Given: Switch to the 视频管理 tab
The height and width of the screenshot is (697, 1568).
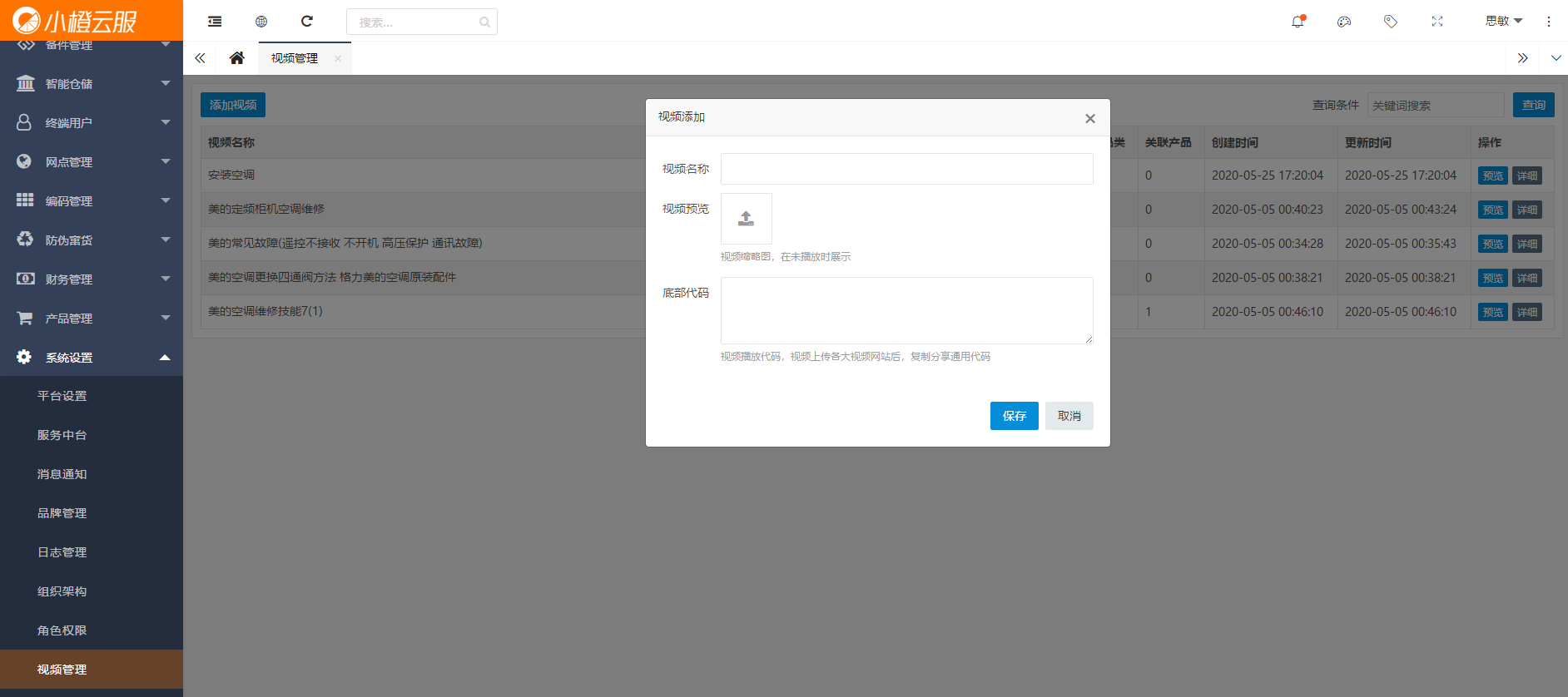Looking at the screenshot, I should [x=295, y=58].
